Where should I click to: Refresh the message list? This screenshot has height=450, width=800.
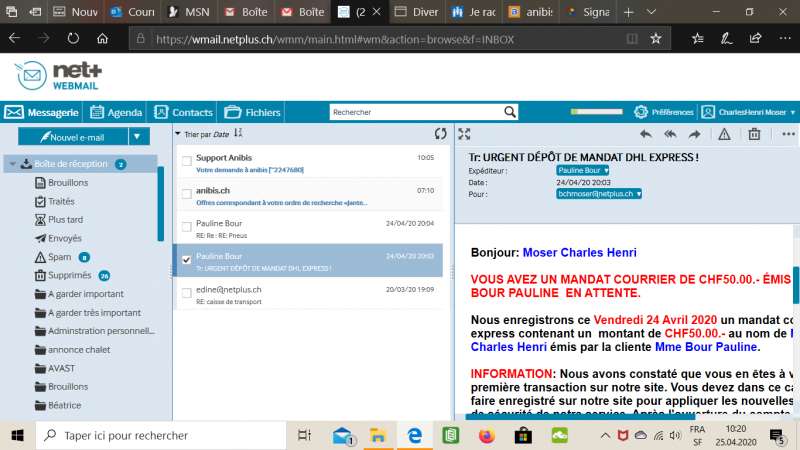[x=440, y=134]
